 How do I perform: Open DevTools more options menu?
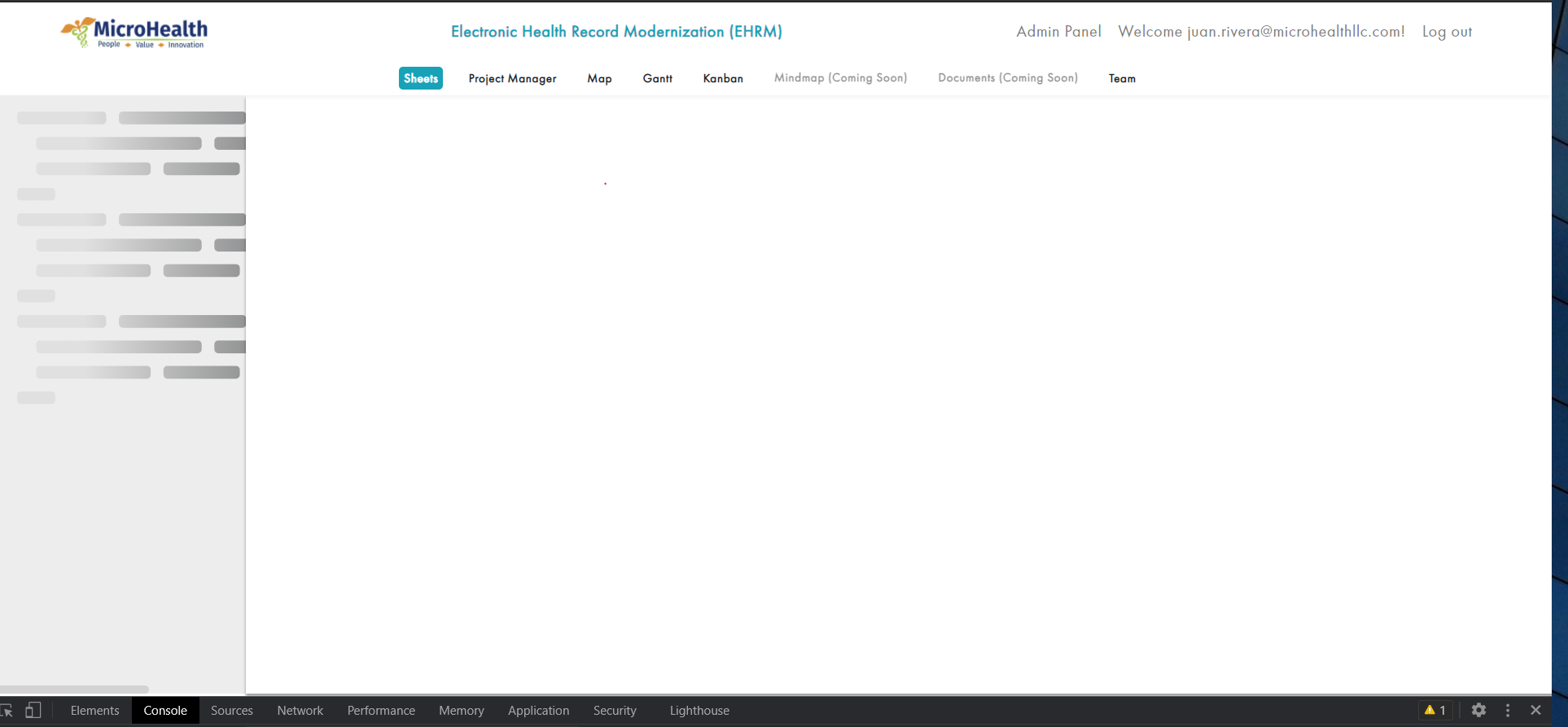(1507, 711)
